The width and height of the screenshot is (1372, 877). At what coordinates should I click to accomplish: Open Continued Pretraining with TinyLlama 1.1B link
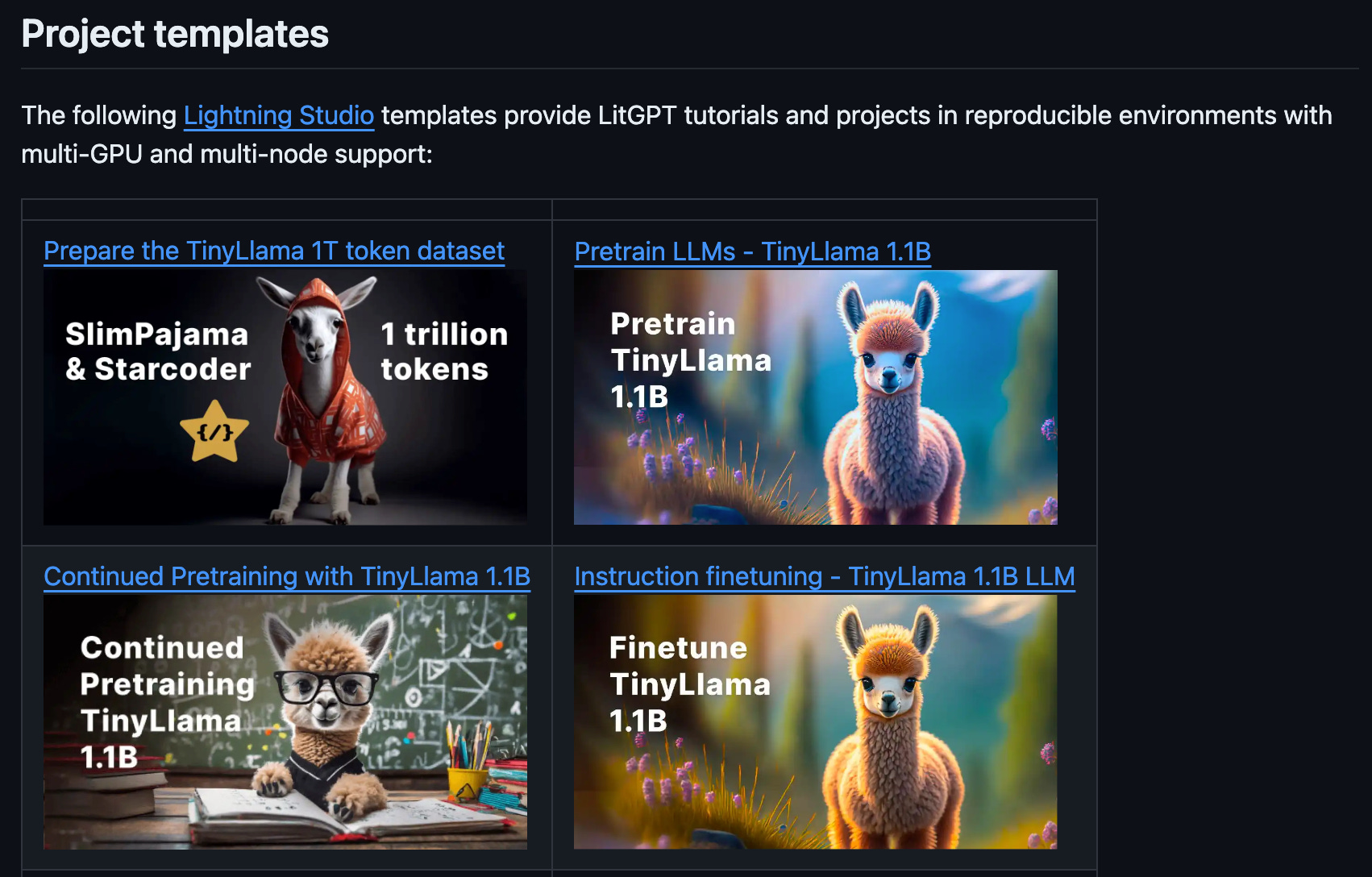coord(287,576)
